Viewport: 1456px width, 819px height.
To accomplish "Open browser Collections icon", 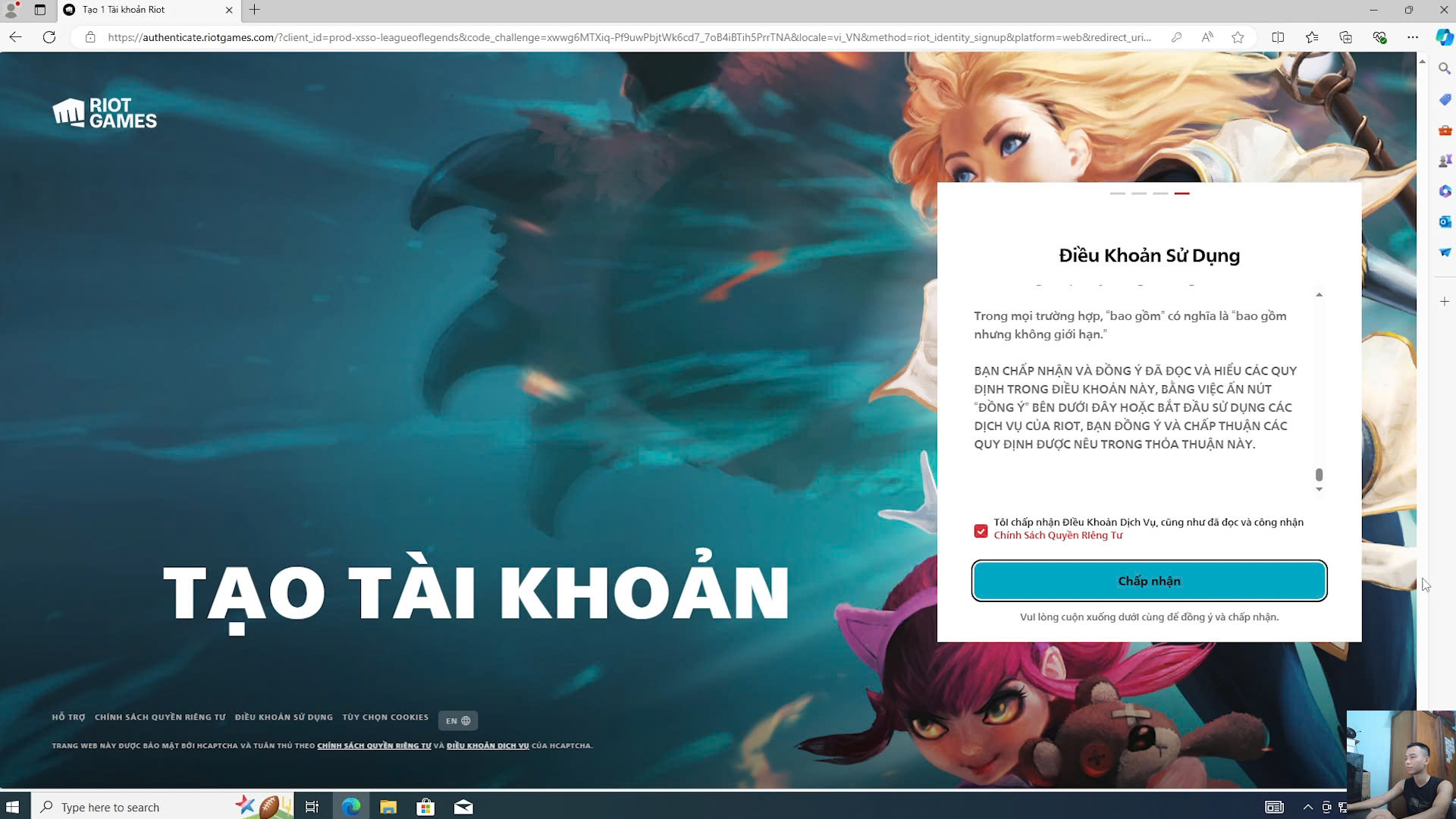I will click(x=1345, y=37).
